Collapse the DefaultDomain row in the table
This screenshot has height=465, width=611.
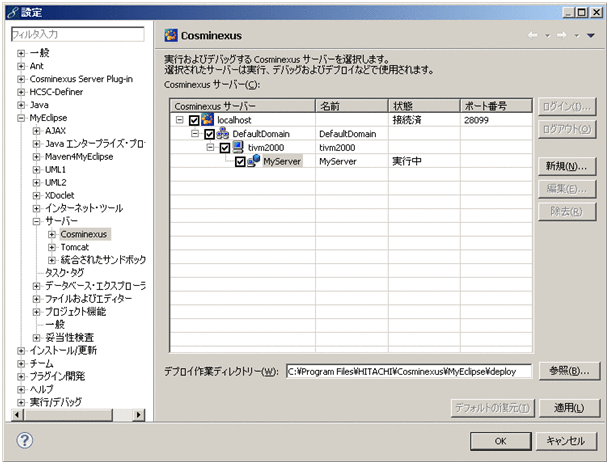pyautogui.click(x=195, y=134)
